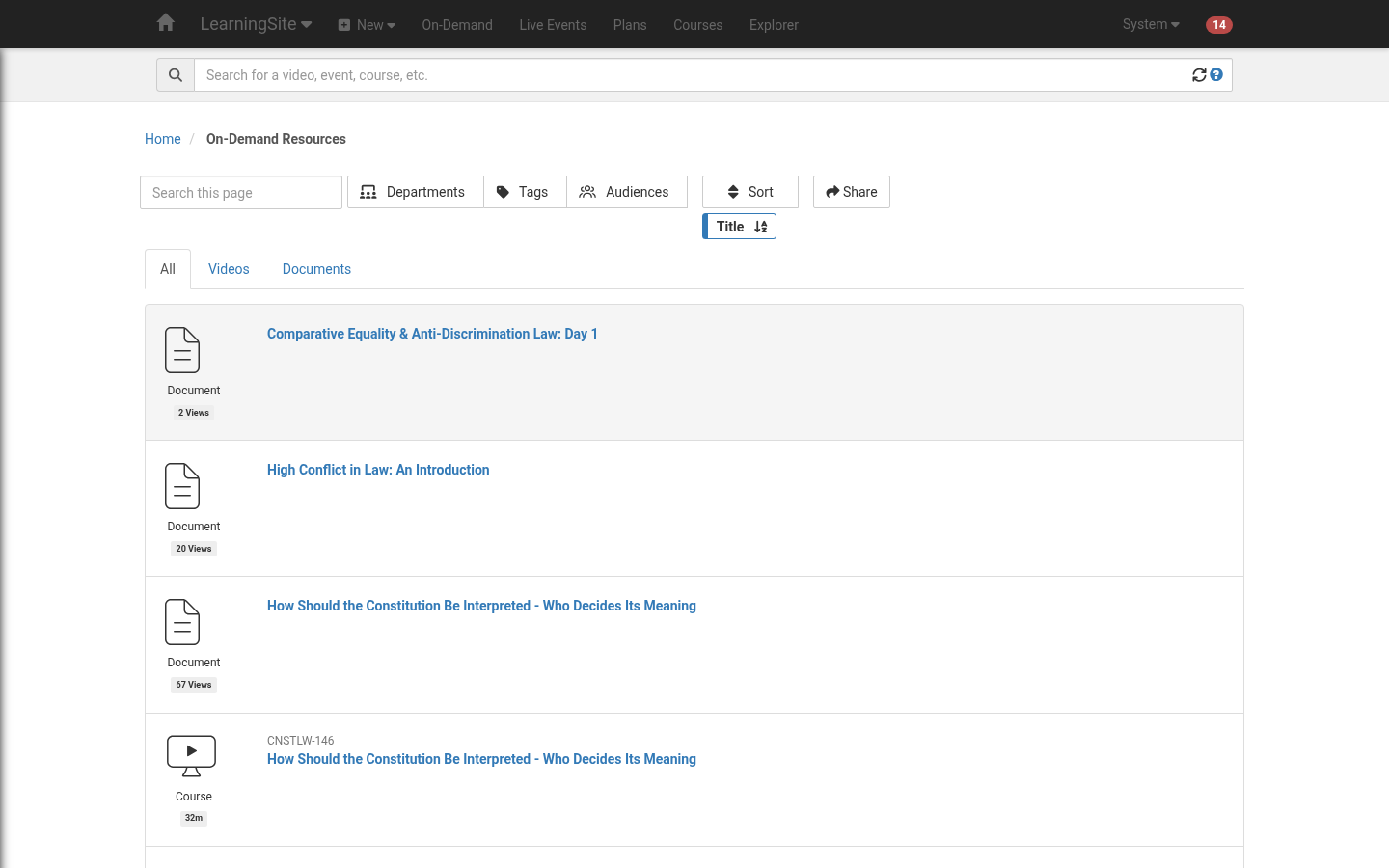The height and width of the screenshot is (868, 1389).
Task: Click the 67 Views badge
Action: point(194,685)
